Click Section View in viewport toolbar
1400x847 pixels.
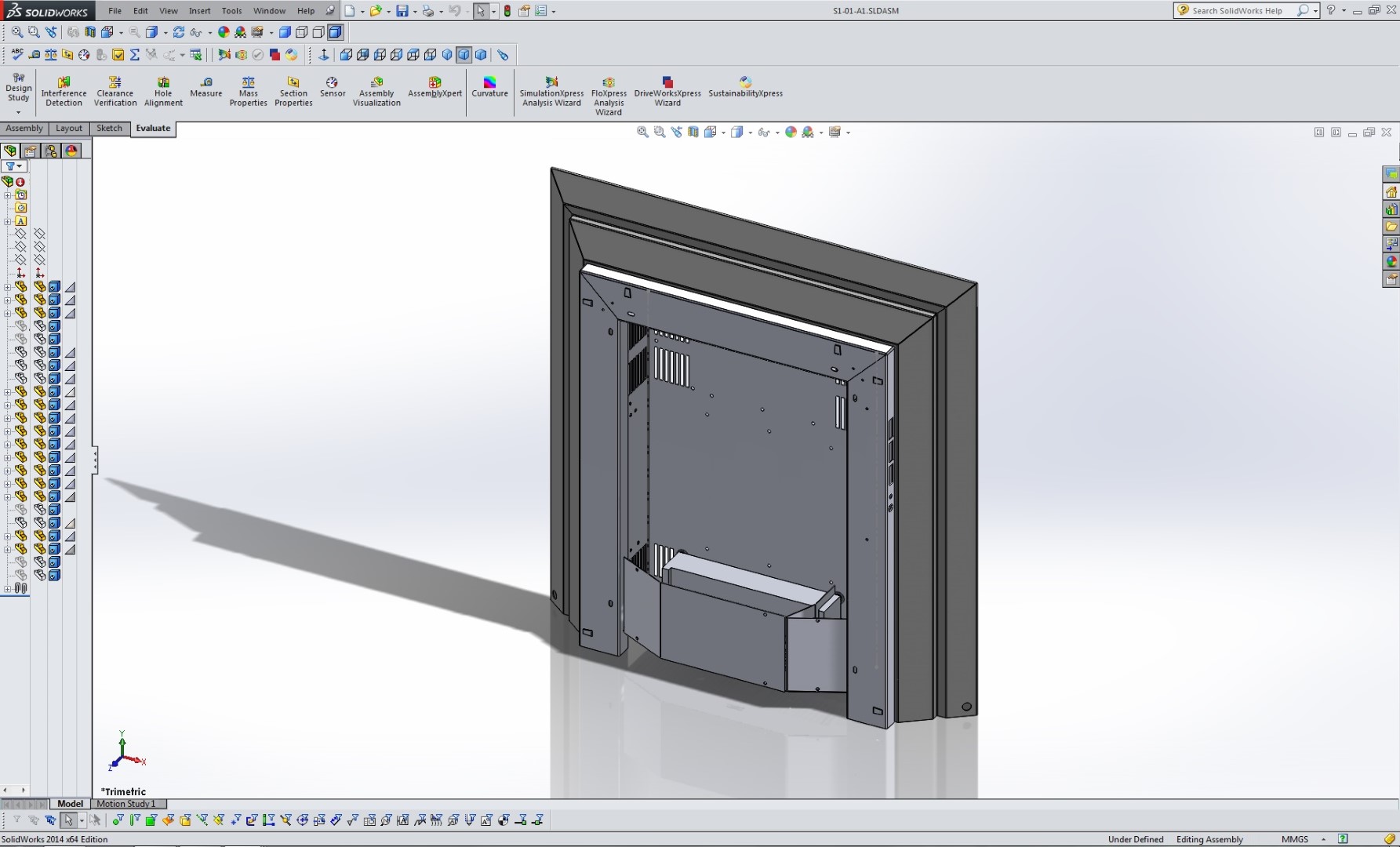(693, 132)
